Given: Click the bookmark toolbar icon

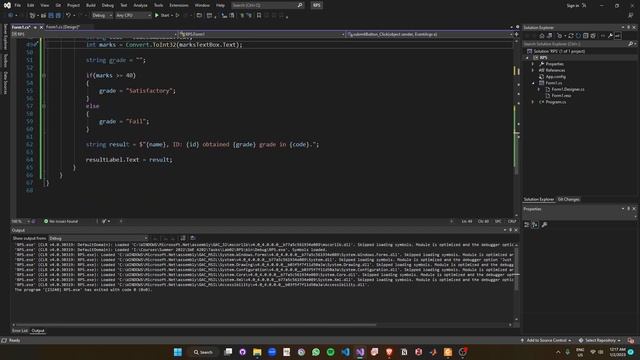Looking at the screenshot, I should [x=259, y=16].
